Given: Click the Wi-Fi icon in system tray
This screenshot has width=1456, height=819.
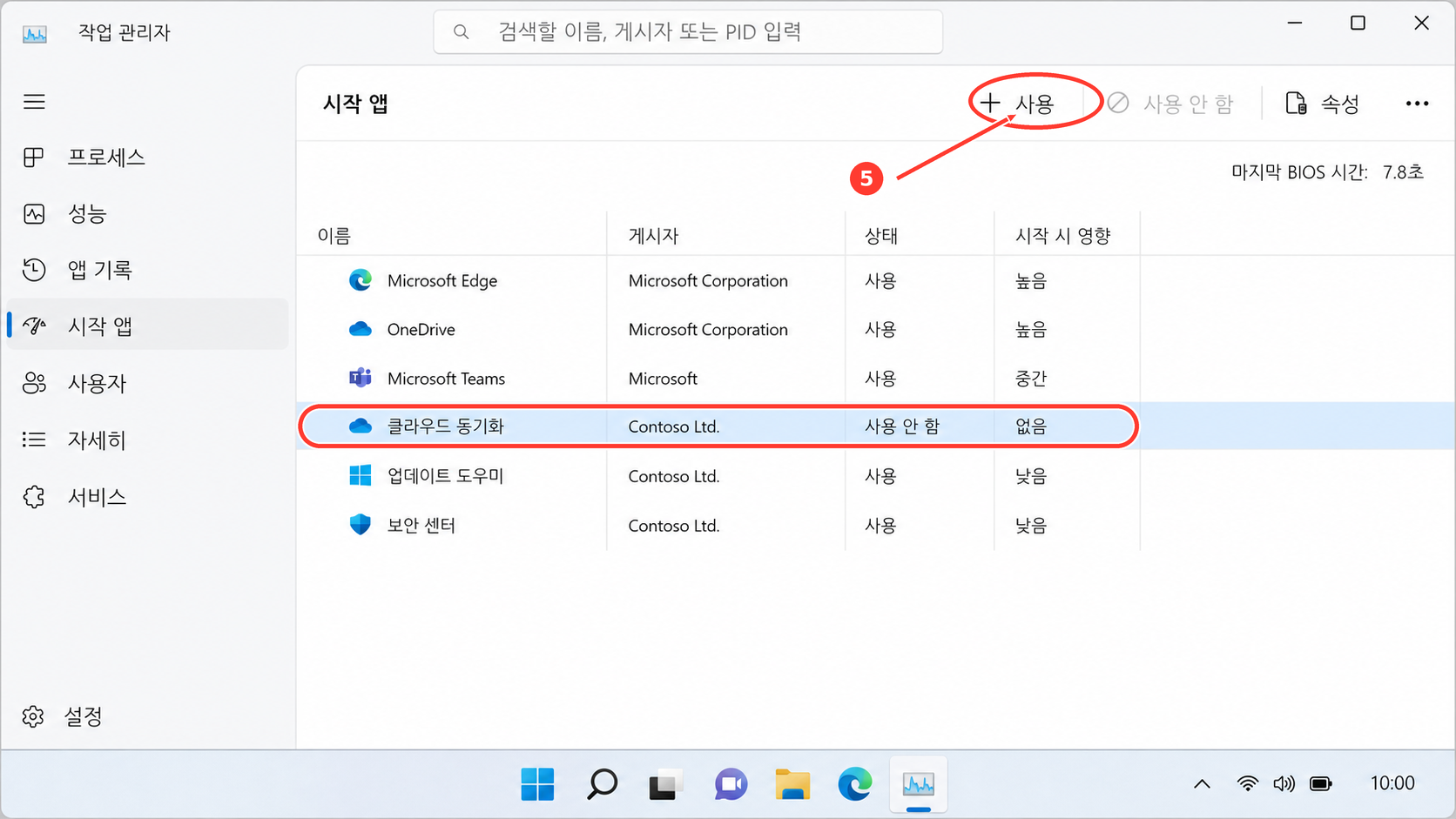Looking at the screenshot, I should tap(1248, 784).
